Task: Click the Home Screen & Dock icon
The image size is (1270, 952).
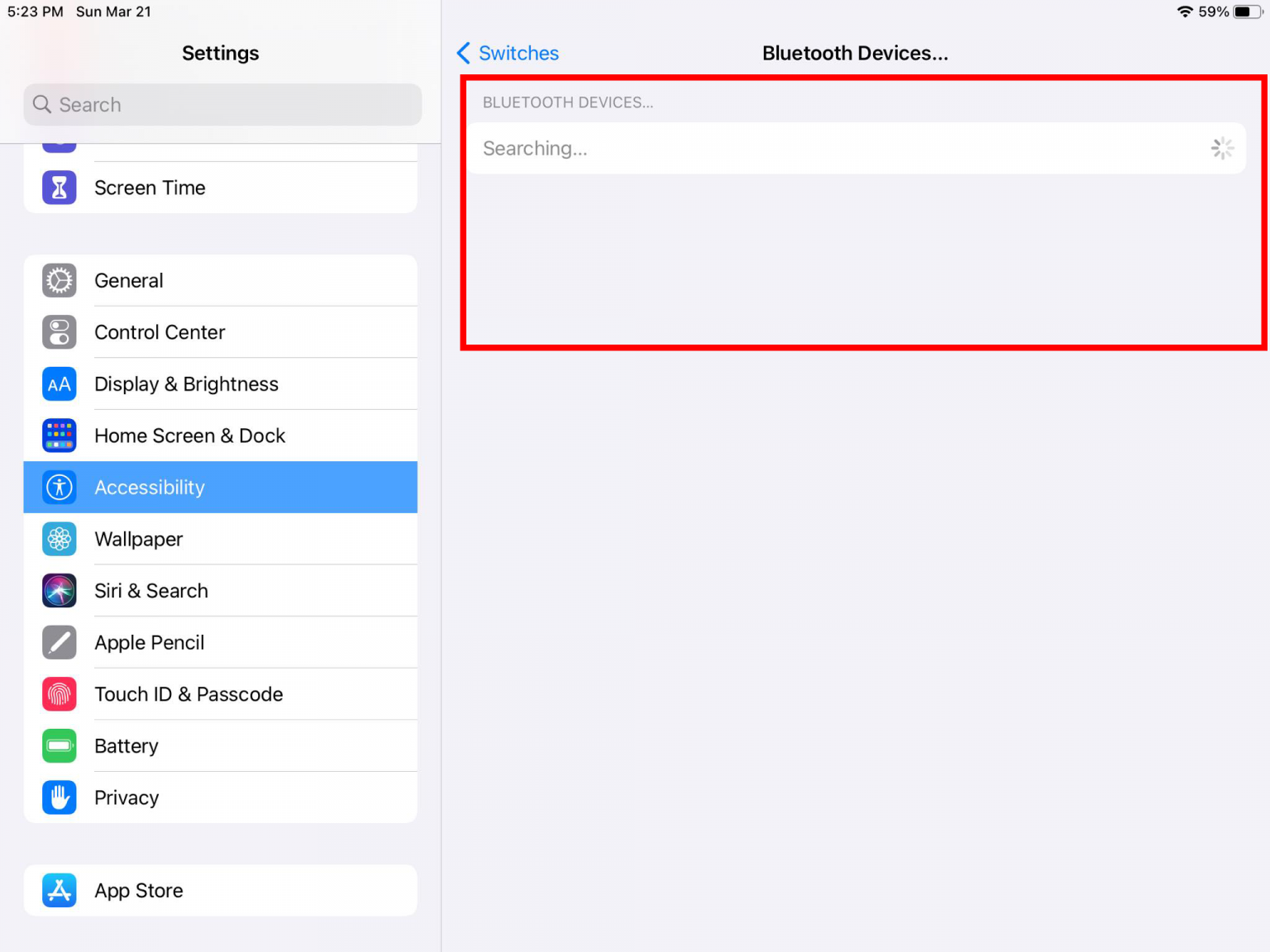Action: (x=59, y=436)
